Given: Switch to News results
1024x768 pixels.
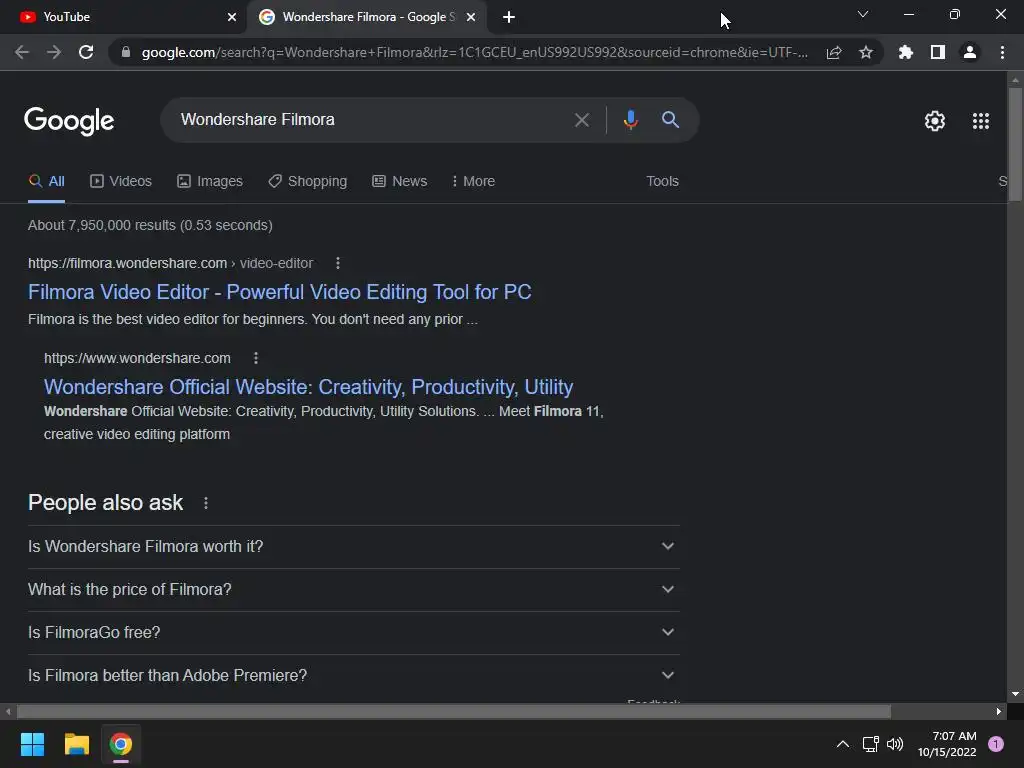Looking at the screenshot, I should pyautogui.click(x=400, y=182).
